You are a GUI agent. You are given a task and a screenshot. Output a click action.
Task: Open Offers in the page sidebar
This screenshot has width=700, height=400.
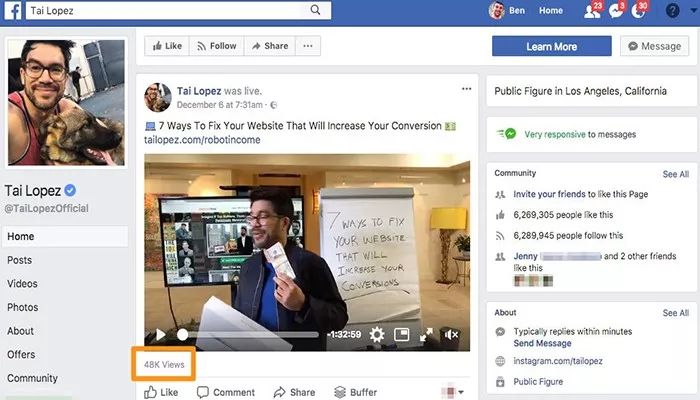click(x=21, y=355)
